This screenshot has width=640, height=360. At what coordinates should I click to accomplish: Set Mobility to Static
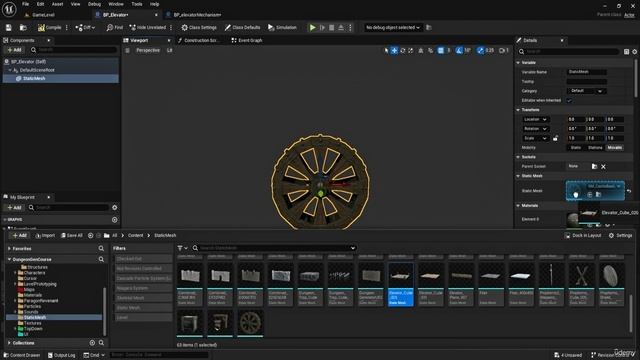coord(576,147)
